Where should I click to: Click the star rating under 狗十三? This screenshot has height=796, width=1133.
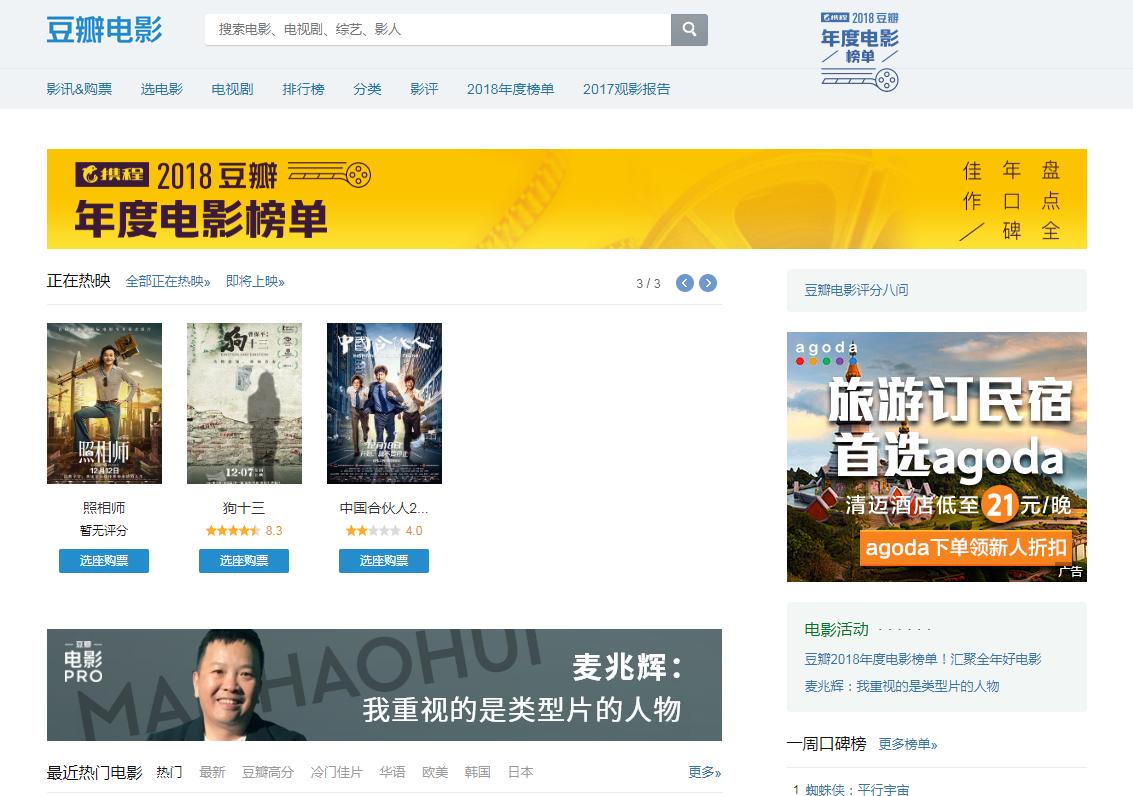(x=231, y=531)
